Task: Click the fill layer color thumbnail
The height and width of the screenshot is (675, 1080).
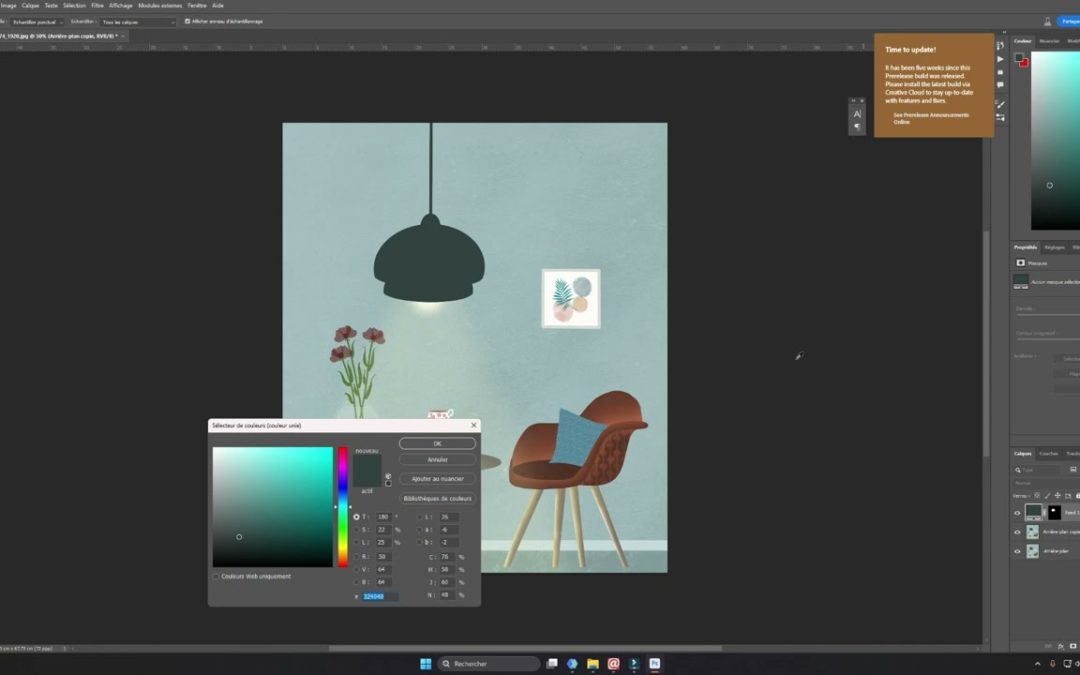Action: (1033, 512)
